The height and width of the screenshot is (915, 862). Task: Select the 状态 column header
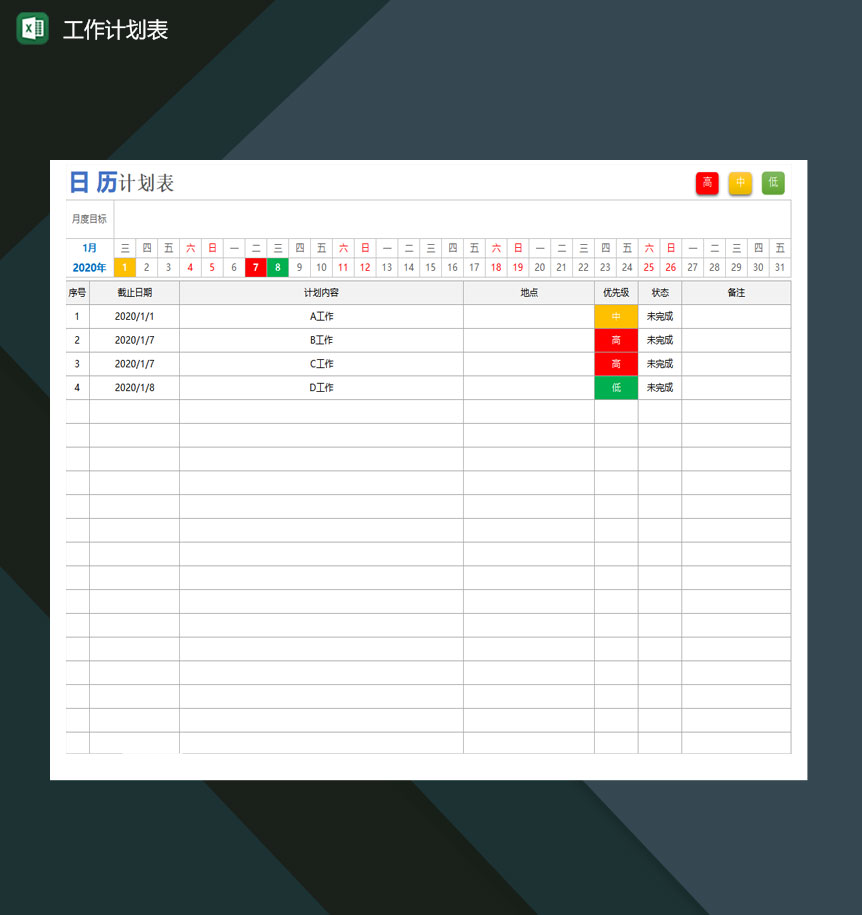659,292
